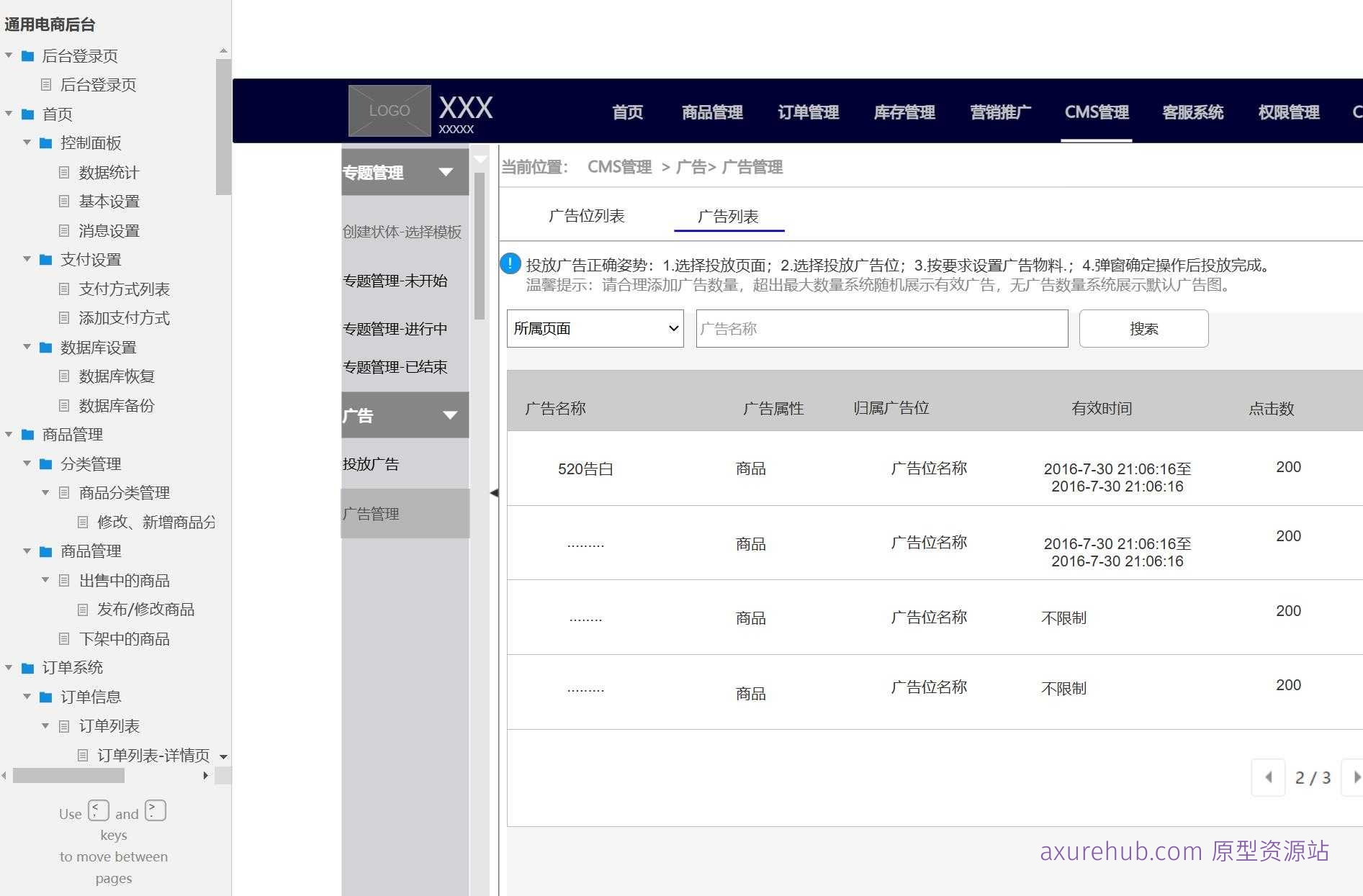Click the blue info icon beside the ad tips
Viewport: 1363px width, 896px height.
pos(510,264)
